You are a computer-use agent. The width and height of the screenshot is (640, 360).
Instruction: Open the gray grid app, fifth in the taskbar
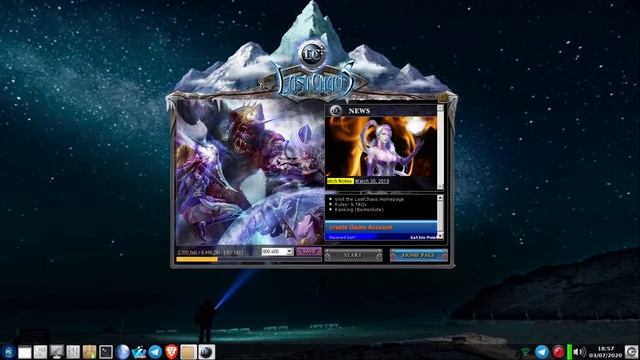pyautogui.click(x=73, y=352)
